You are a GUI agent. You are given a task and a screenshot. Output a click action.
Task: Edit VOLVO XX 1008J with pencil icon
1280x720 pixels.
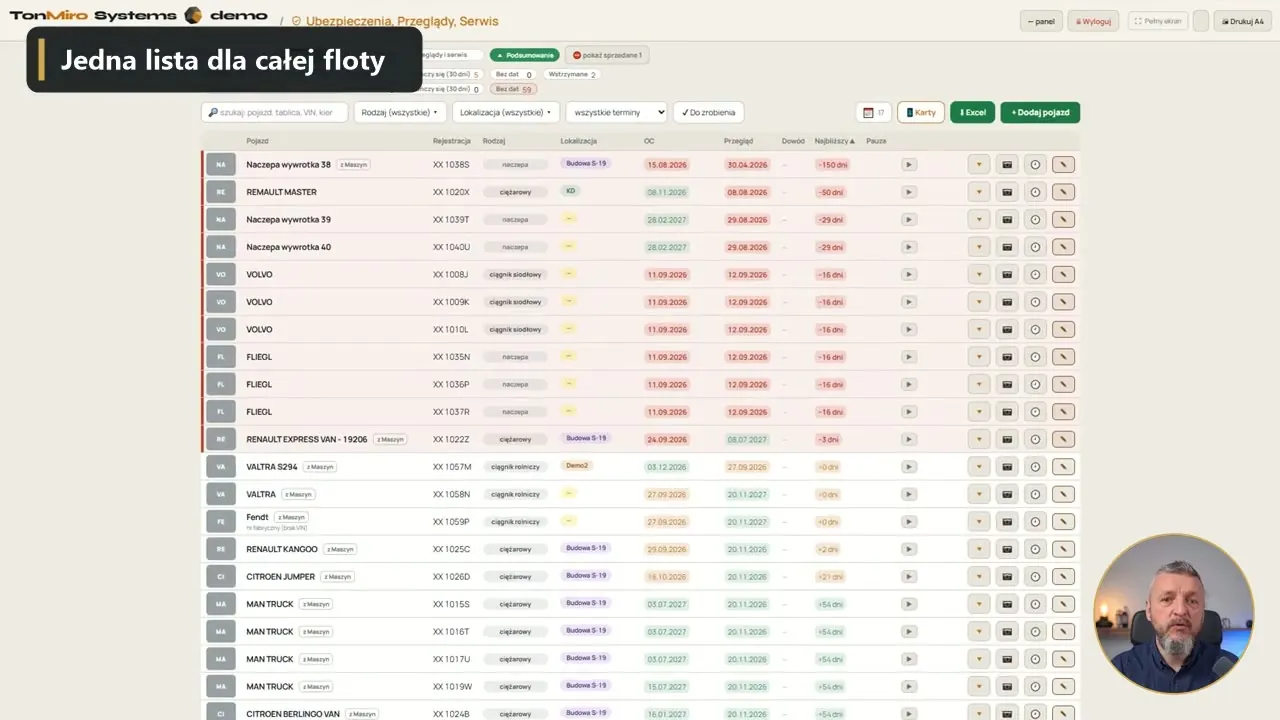click(x=1063, y=275)
